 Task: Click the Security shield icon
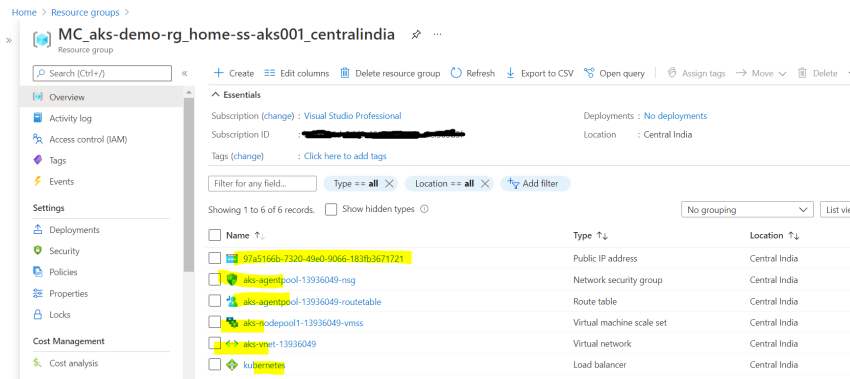(37, 251)
